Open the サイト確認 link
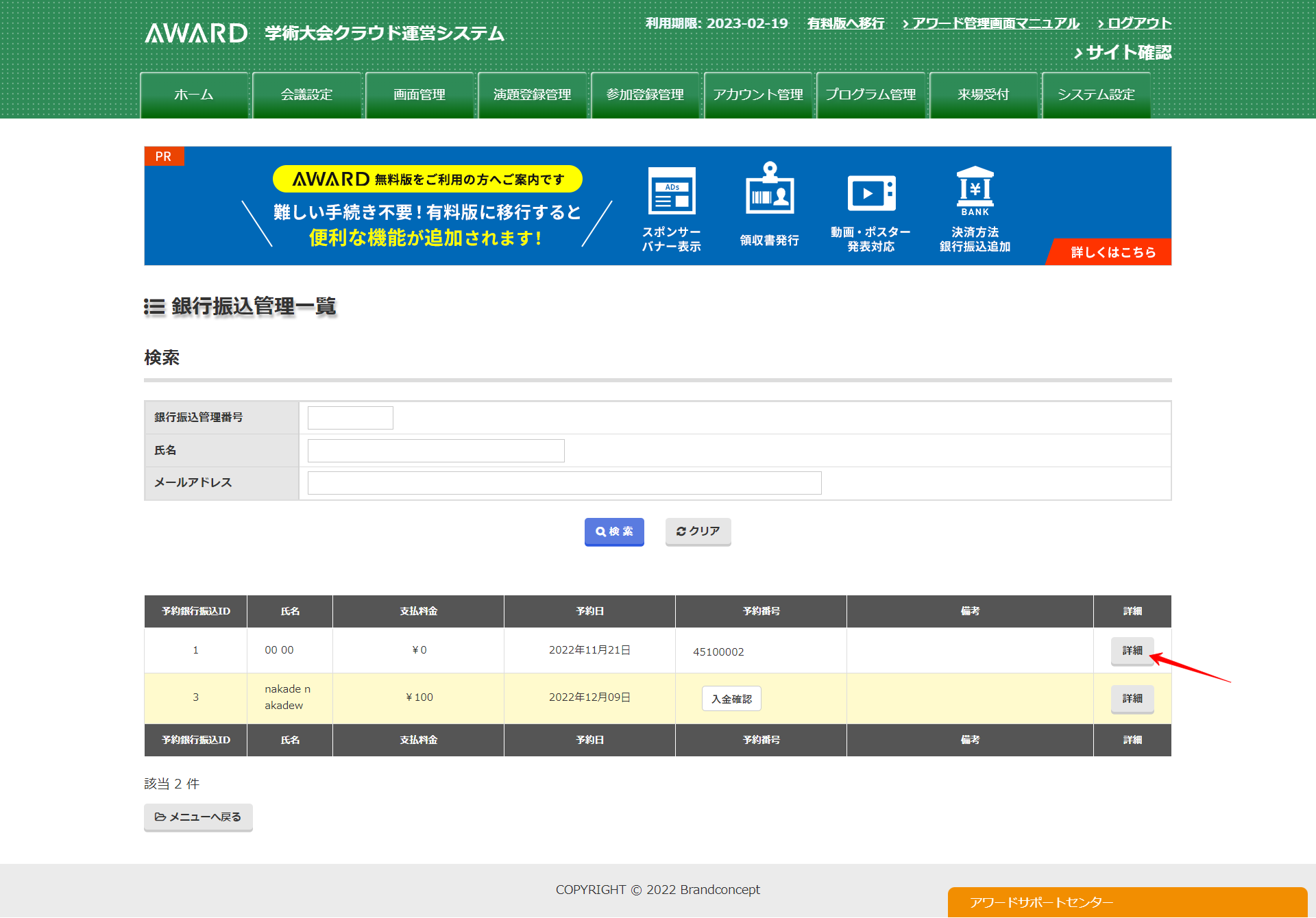 pos(1123,53)
